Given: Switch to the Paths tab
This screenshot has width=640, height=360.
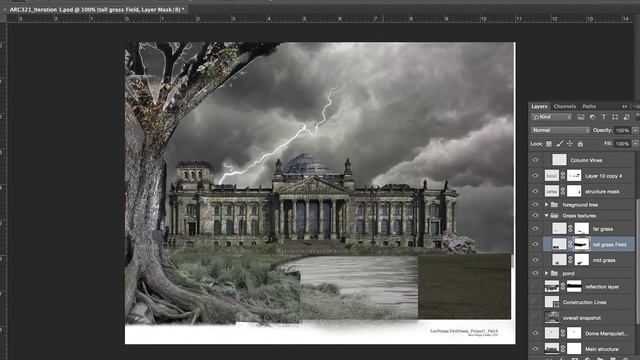Looking at the screenshot, I should 589,107.
